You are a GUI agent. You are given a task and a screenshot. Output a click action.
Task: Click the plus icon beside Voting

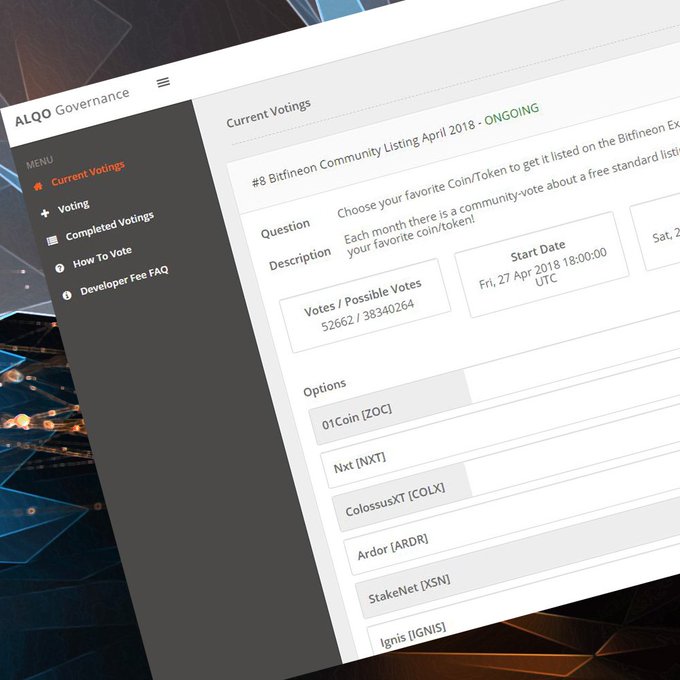pos(45,213)
